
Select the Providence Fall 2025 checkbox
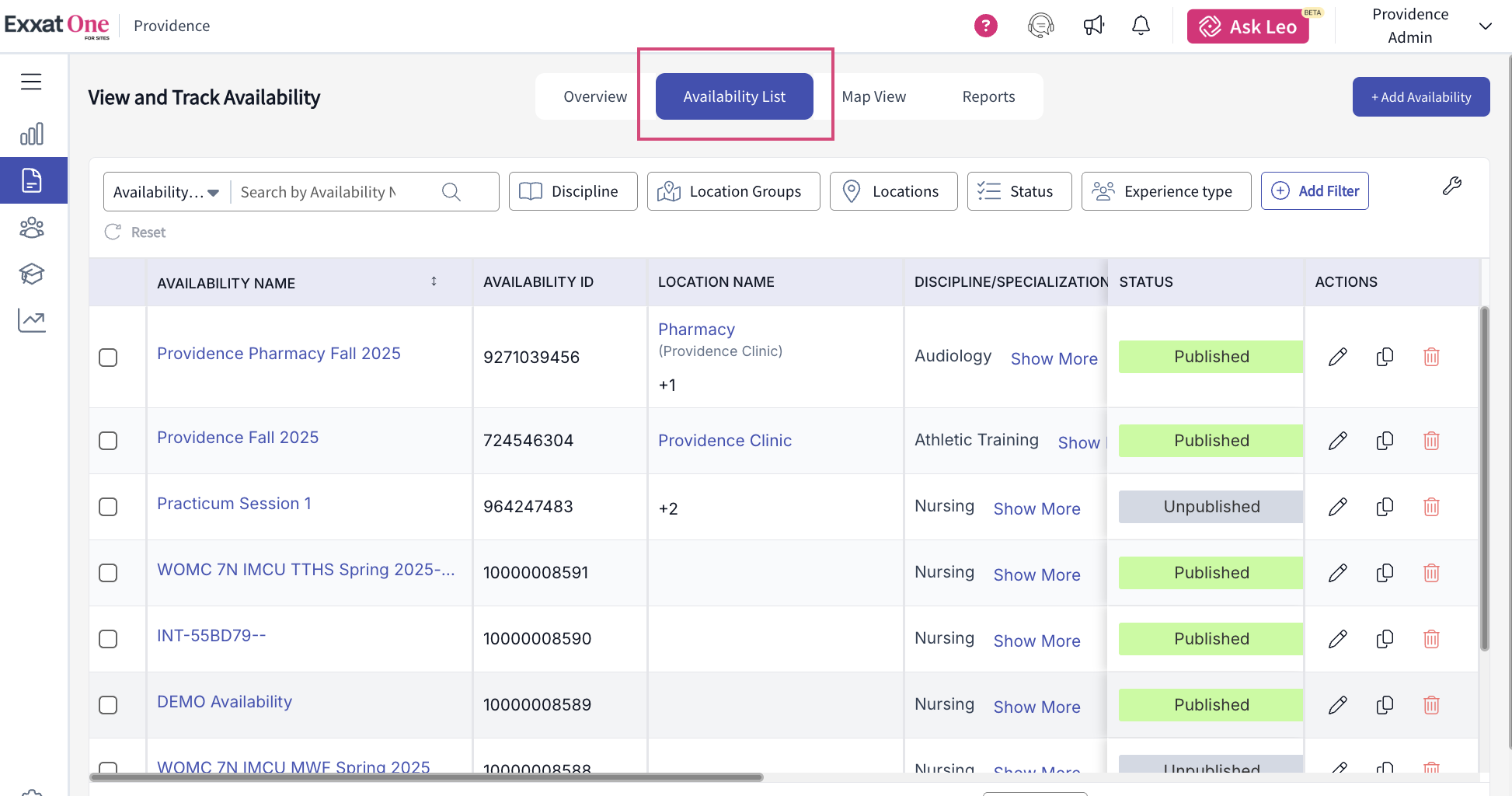[108, 441]
